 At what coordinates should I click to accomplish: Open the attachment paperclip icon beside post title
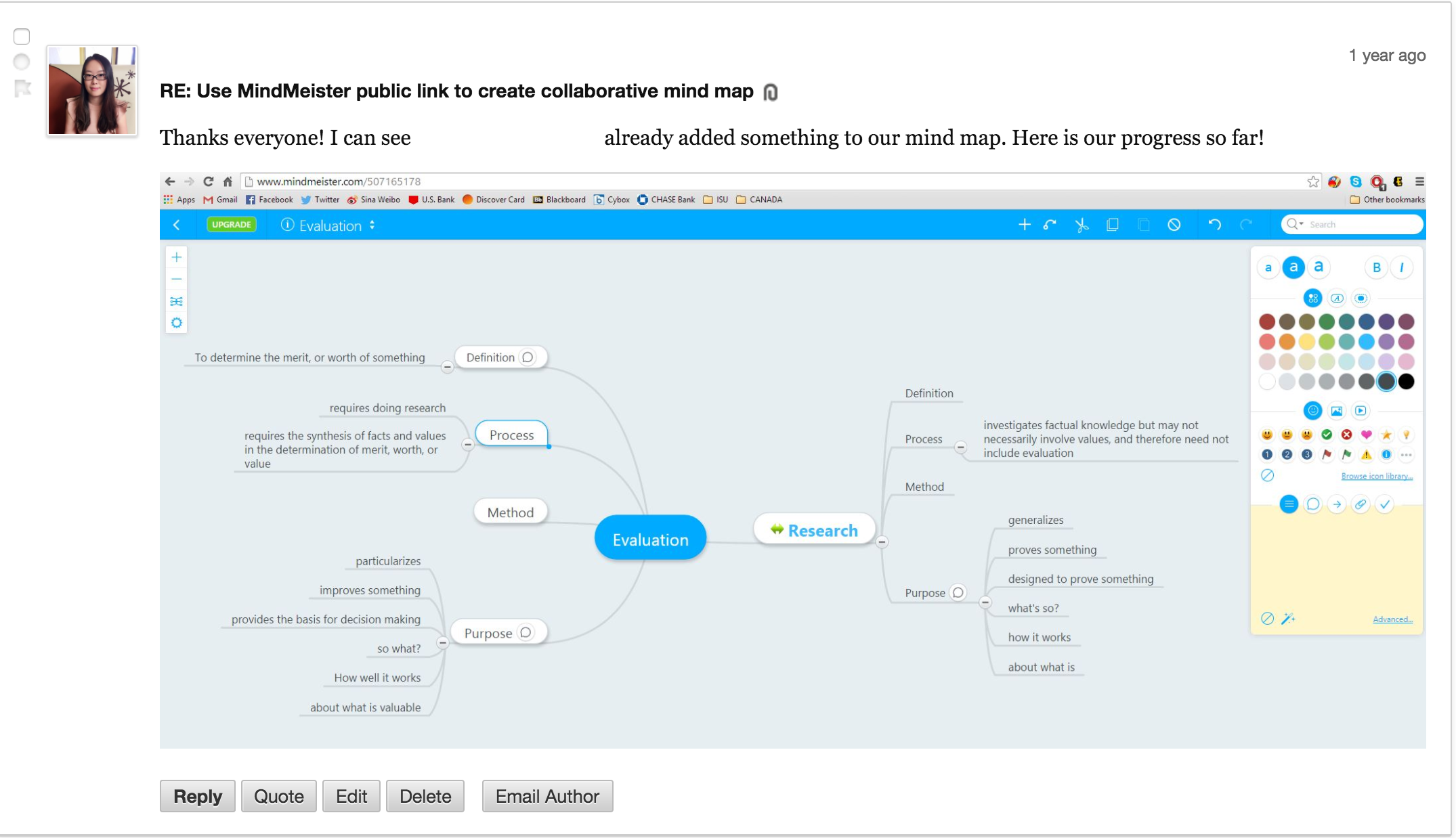[771, 92]
